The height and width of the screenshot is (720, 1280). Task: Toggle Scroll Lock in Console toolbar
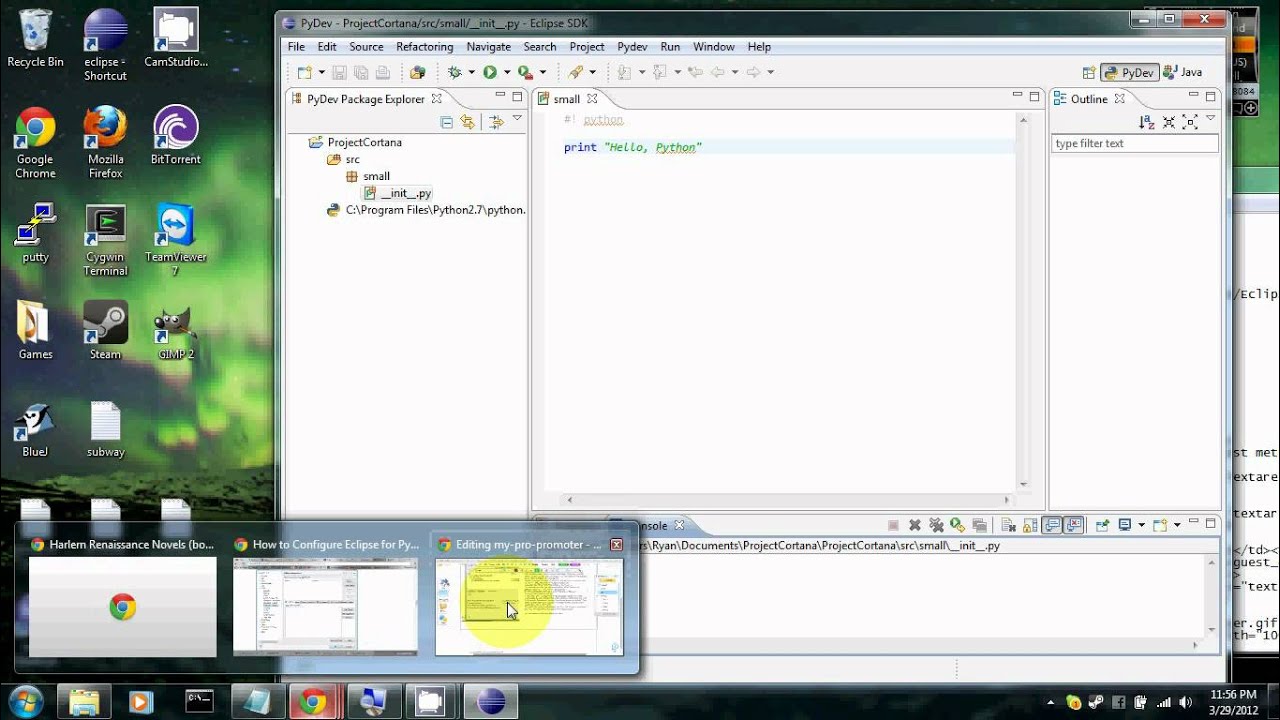1030,525
